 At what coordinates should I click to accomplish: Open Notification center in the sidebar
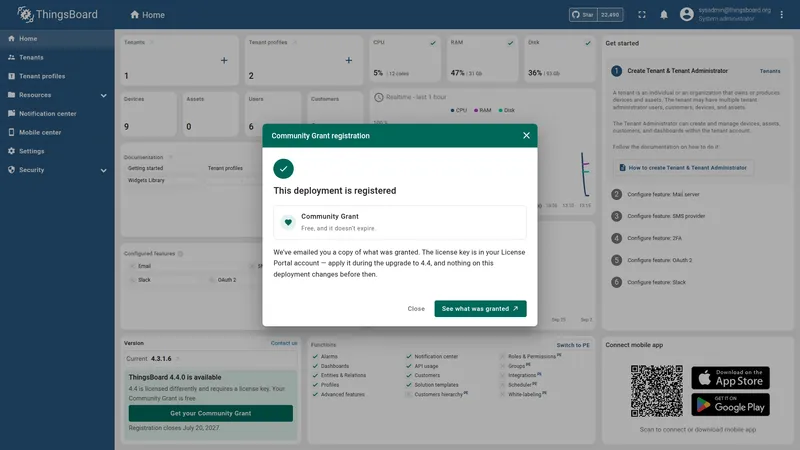[57, 114]
